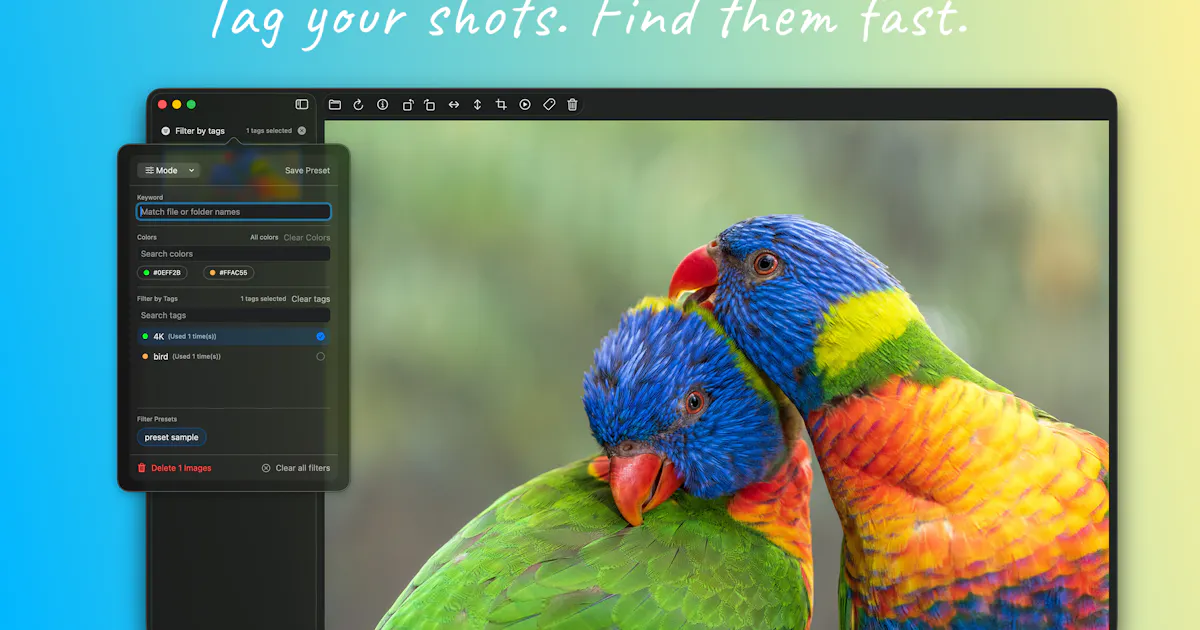
Task: Uncheck the 4K tag checkbox
Action: tap(321, 337)
